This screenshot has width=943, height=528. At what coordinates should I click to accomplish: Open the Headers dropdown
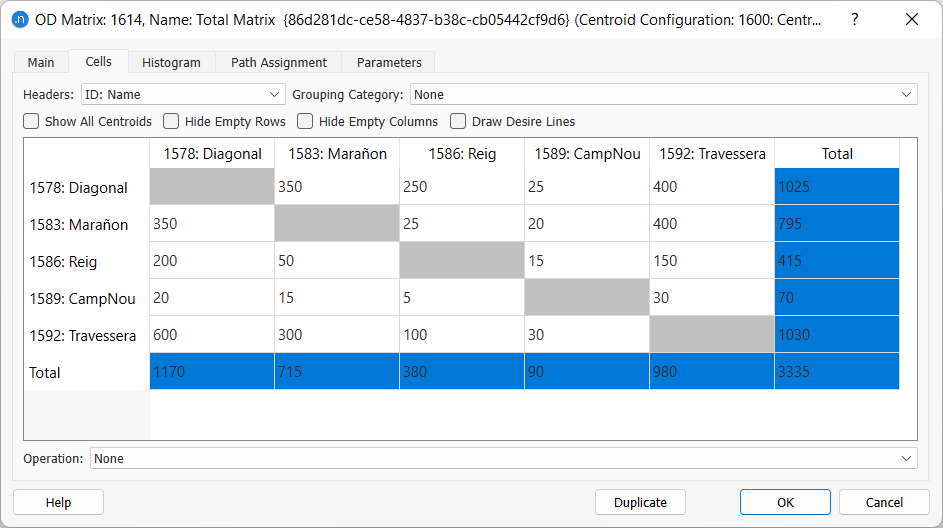(183, 95)
